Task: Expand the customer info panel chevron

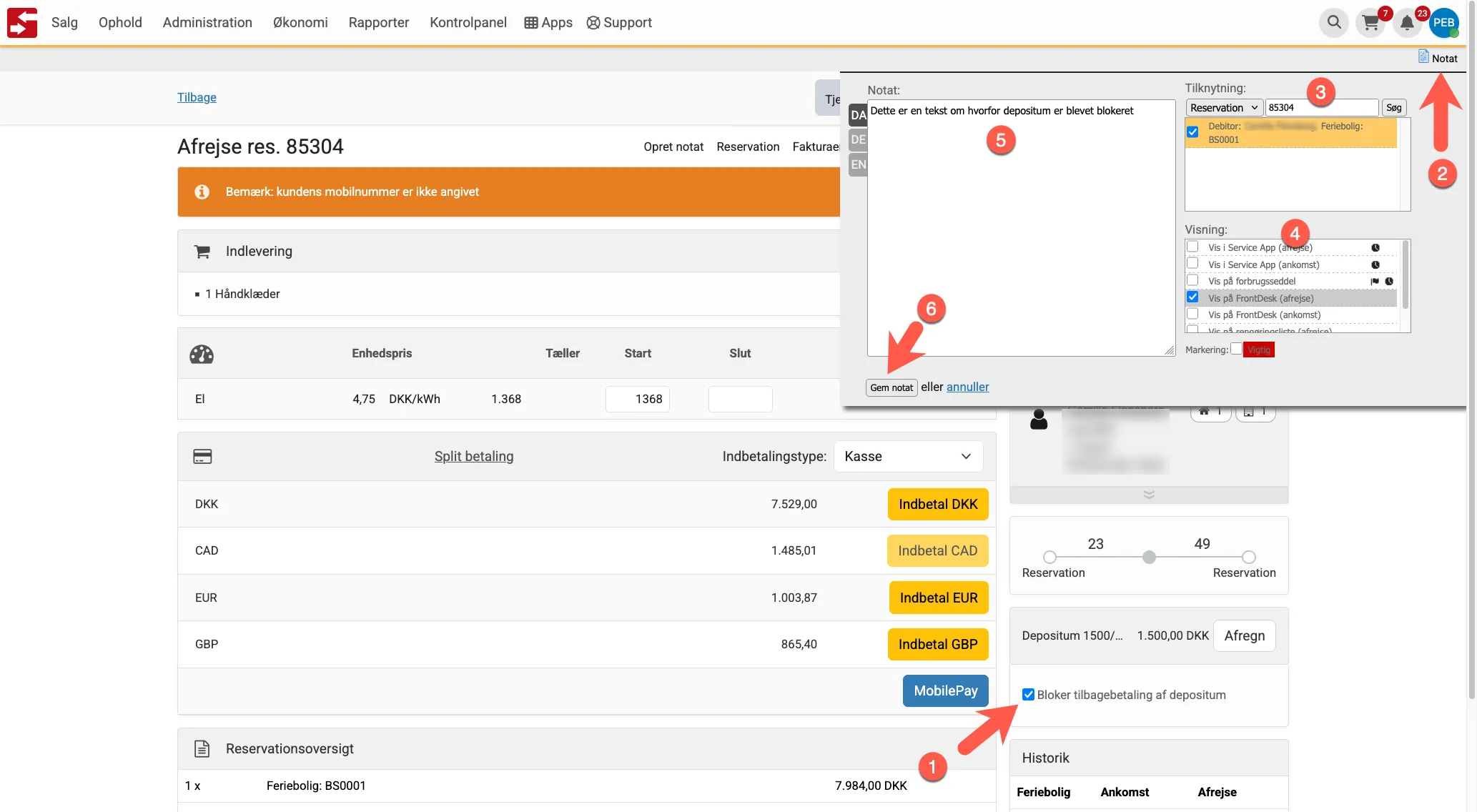Action: pyautogui.click(x=1148, y=495)
